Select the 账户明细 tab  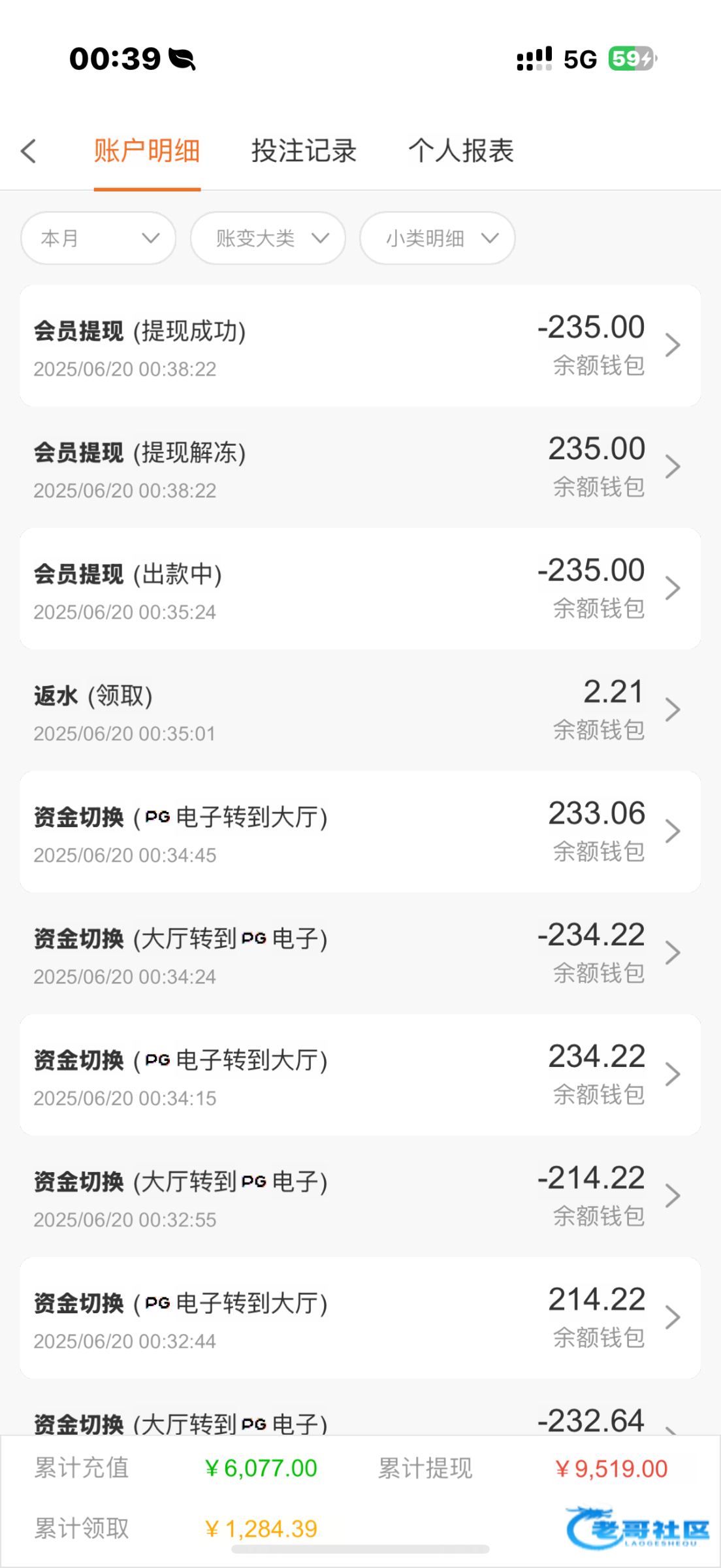[x=147, y=152]
